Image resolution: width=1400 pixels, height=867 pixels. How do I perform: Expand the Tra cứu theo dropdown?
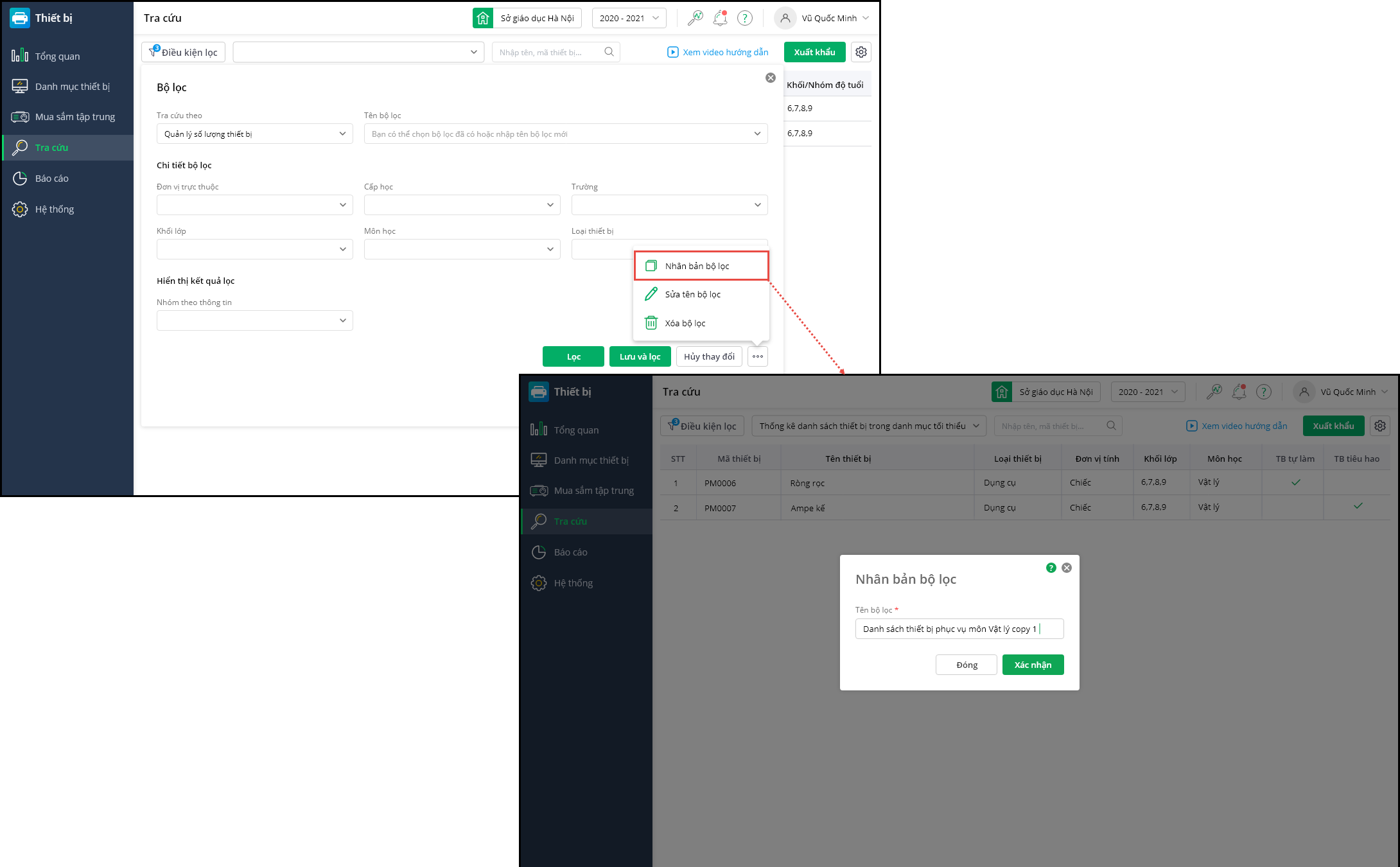click(x=254, y=134)
